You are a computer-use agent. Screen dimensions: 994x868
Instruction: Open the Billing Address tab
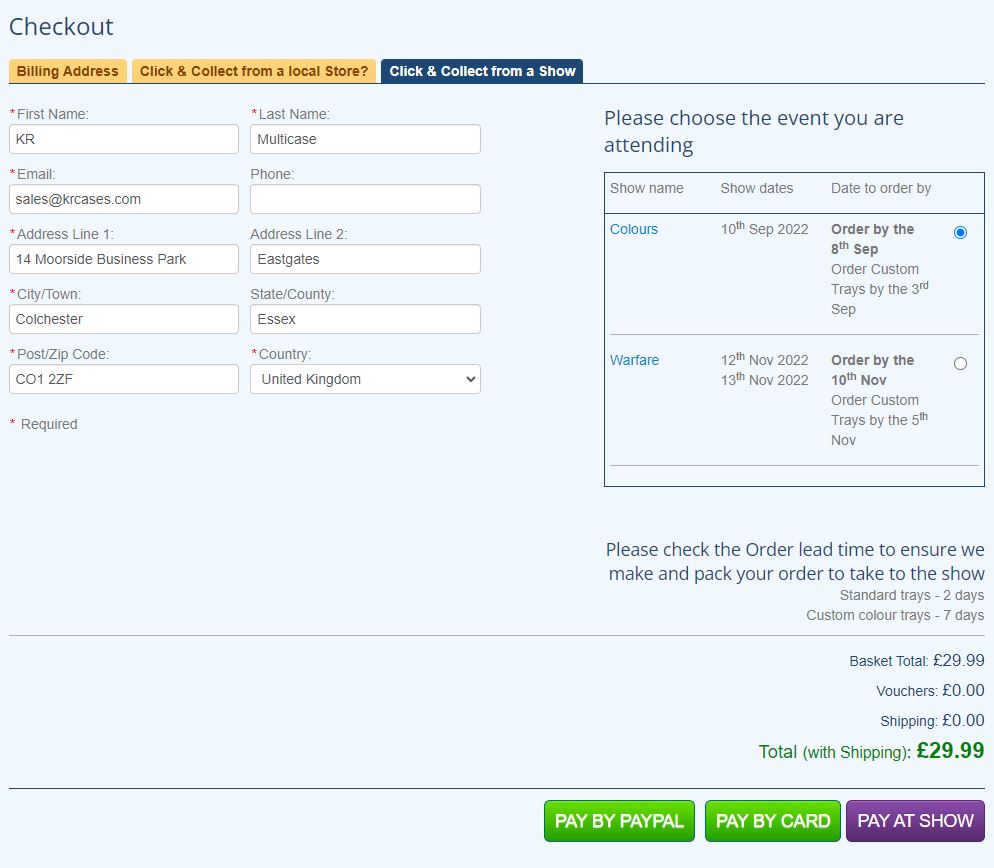tap(67, 71)
